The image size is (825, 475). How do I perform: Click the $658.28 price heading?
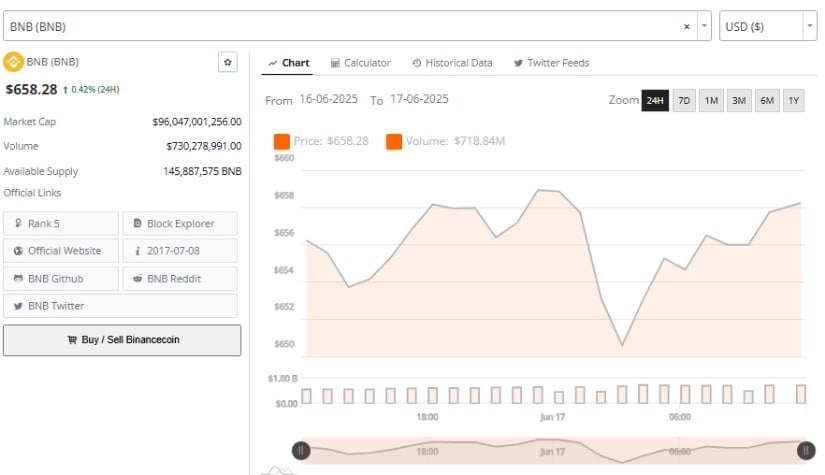coord(31,90)
